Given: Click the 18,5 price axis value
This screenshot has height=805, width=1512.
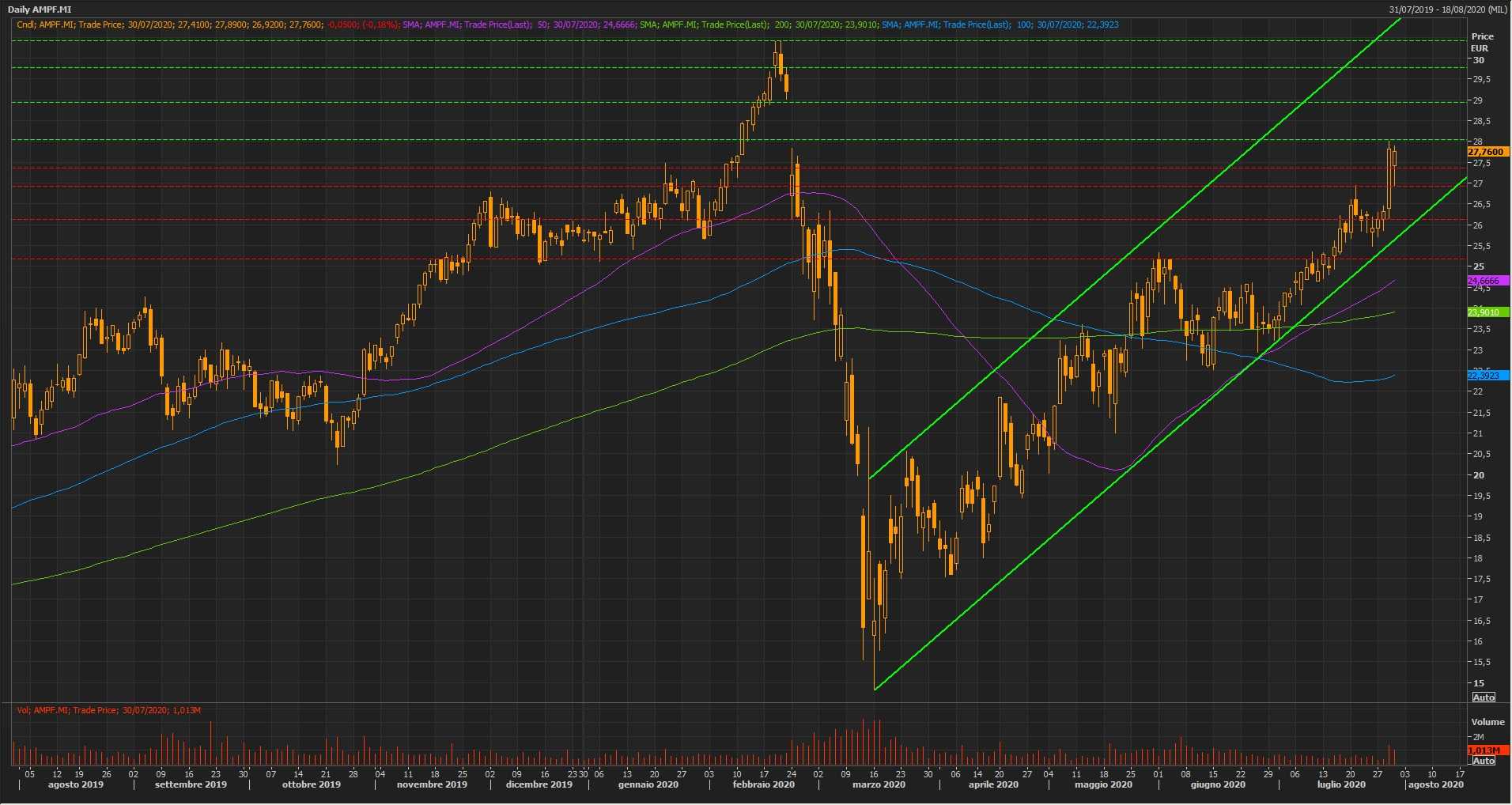Looking at the screenshot, I should (1481, 538).
